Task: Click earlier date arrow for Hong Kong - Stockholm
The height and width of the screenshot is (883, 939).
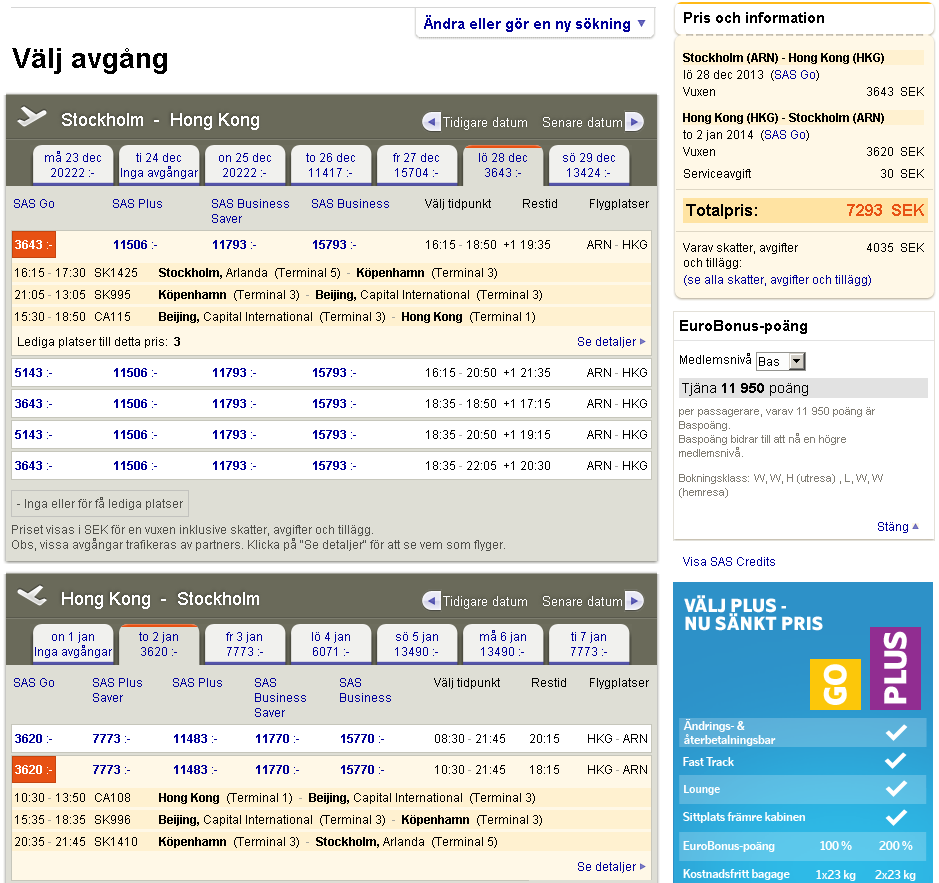Action: [x=432, y=601]
